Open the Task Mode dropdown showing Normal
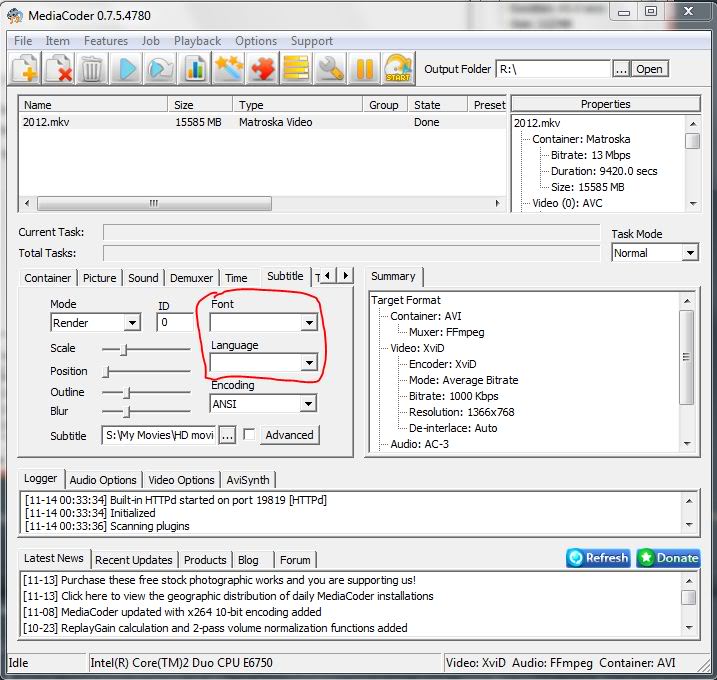The image size is (717, 680). (689, 253)
